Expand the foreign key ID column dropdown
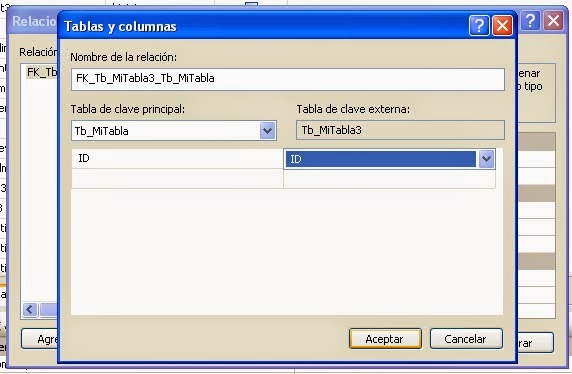 pos(486,159)
